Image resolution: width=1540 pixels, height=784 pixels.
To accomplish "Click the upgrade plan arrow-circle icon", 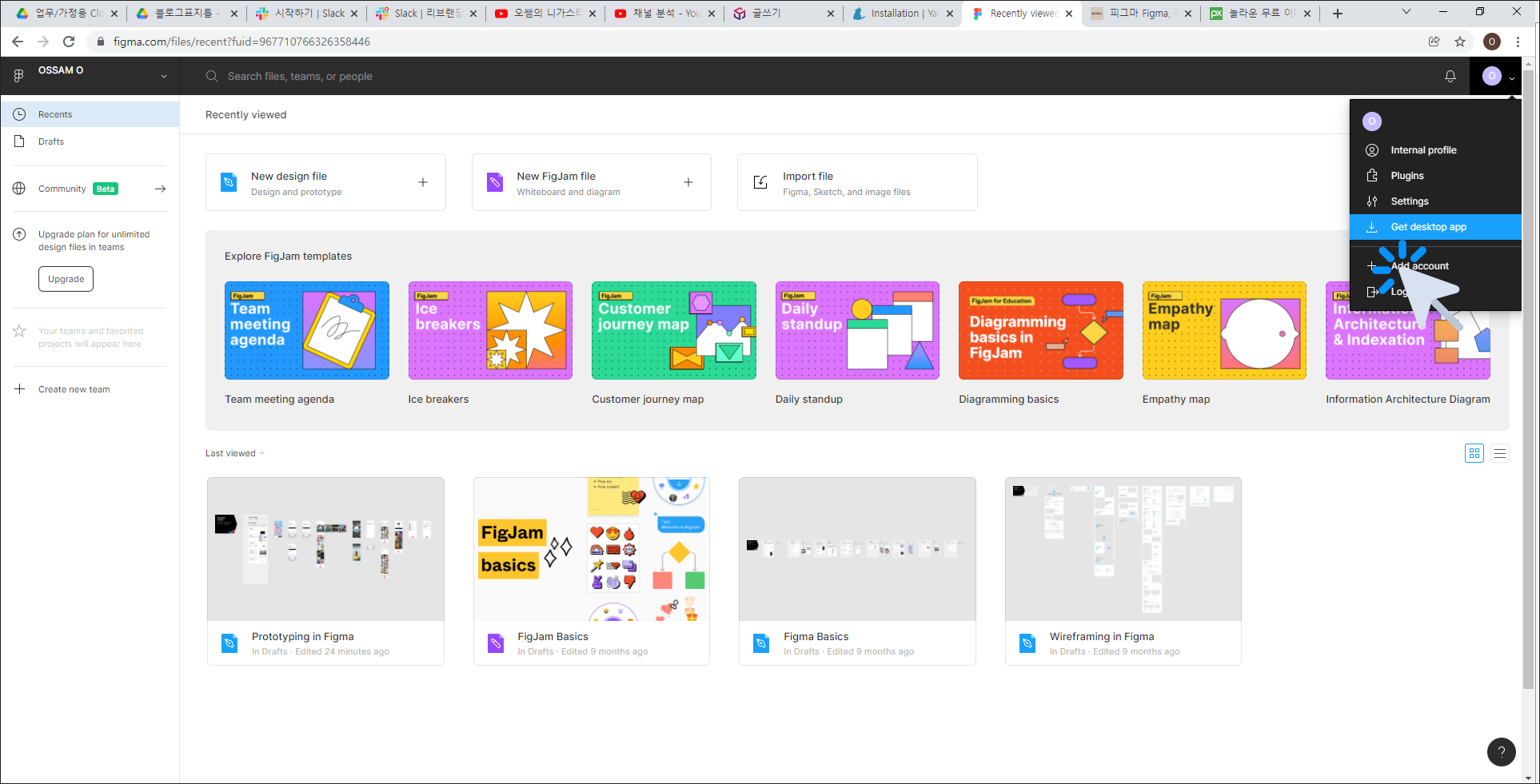I will [x=19, y=234].
